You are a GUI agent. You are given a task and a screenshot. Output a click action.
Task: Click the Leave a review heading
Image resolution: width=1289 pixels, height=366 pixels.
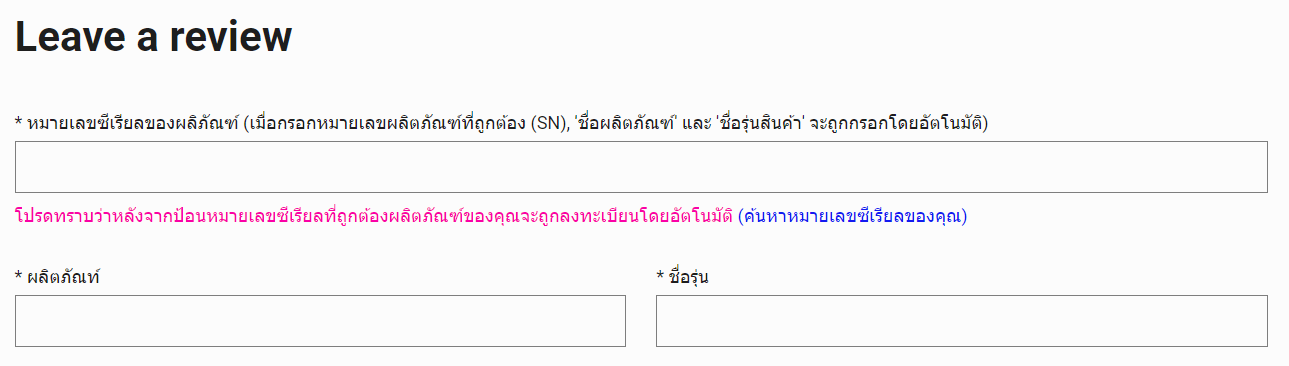153,37
